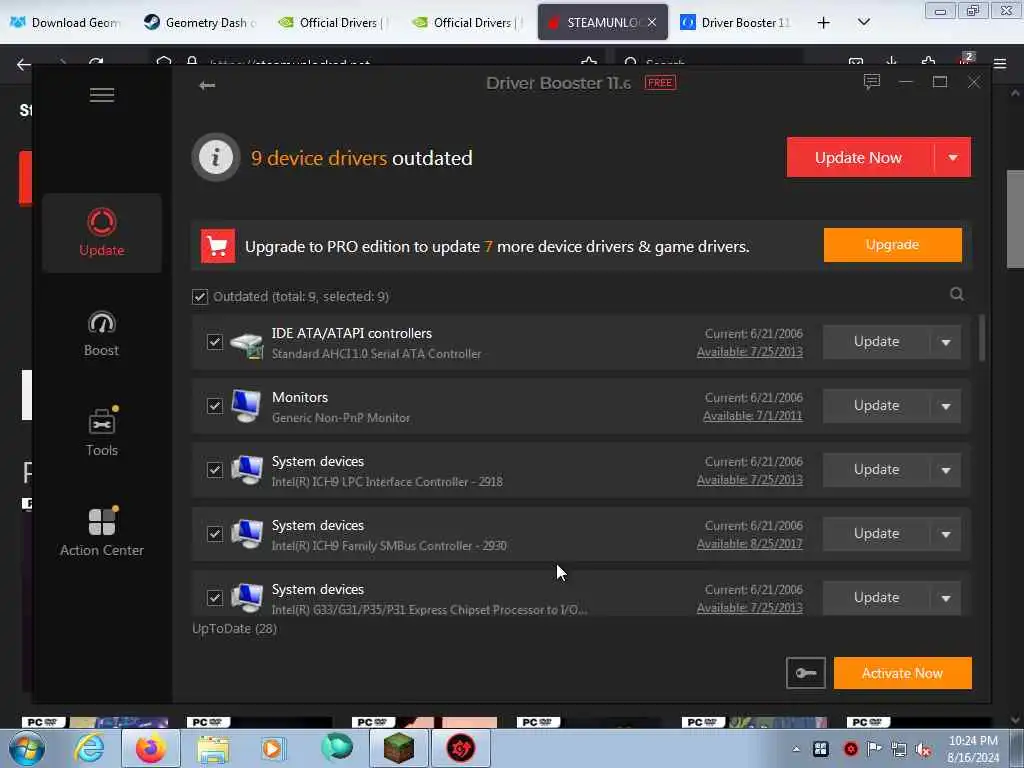Click the IDE ATA/ATAPI controllers device icon

tap(247, 344)
